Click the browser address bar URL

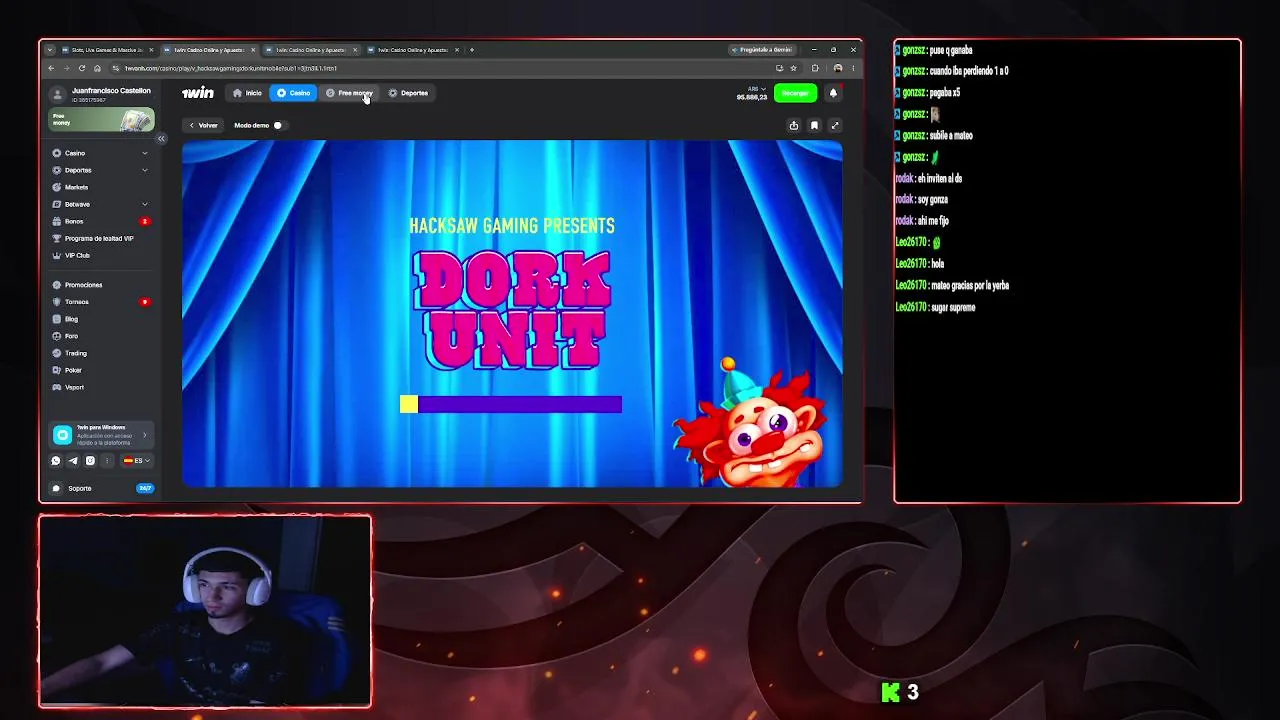point(231,68)
